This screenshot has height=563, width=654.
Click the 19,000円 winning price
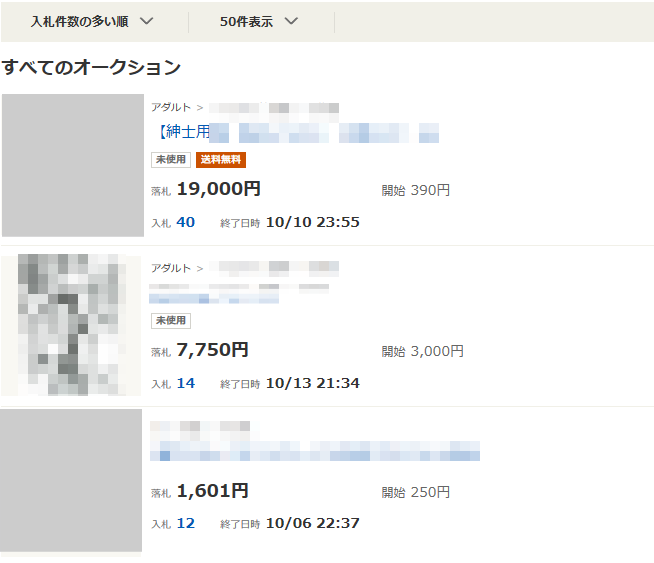(219, 189)
